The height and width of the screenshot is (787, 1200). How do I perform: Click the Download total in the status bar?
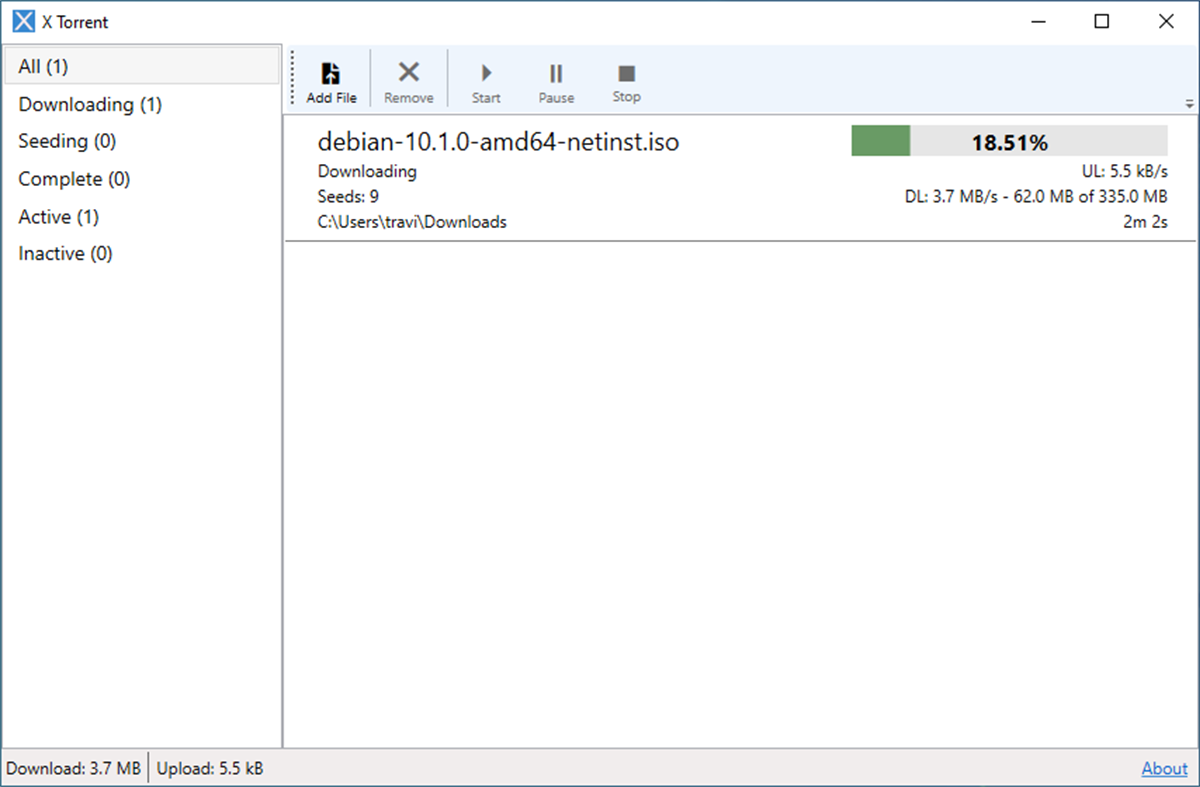73,768
